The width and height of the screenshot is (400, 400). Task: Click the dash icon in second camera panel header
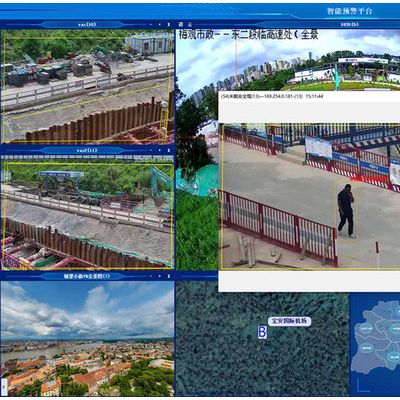tap(151, 150)
